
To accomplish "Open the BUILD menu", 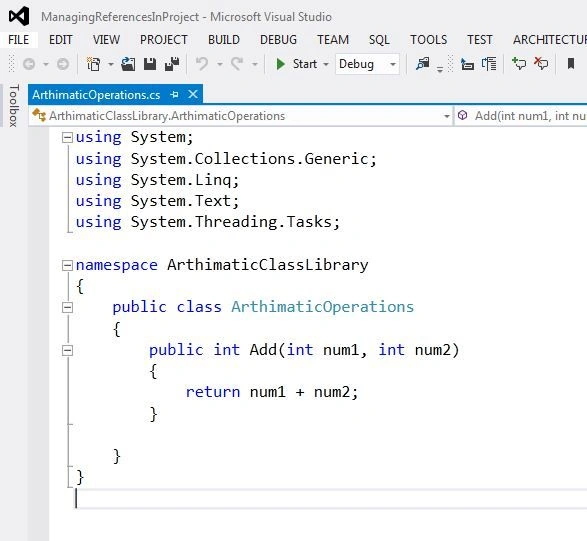I will point(224,40).
